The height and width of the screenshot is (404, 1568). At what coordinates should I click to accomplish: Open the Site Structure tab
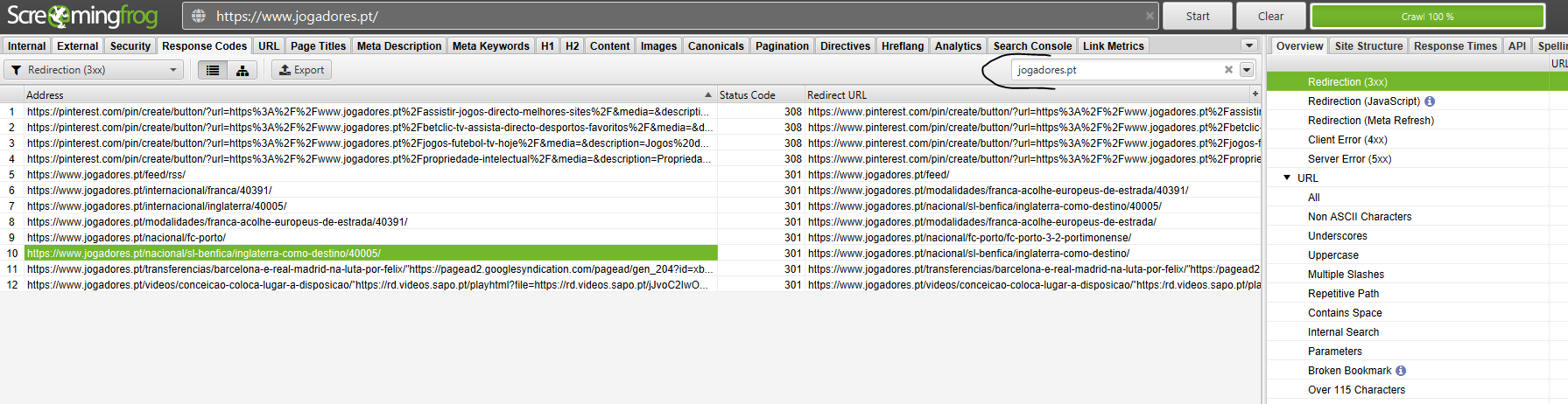[x=1368, y=46]
